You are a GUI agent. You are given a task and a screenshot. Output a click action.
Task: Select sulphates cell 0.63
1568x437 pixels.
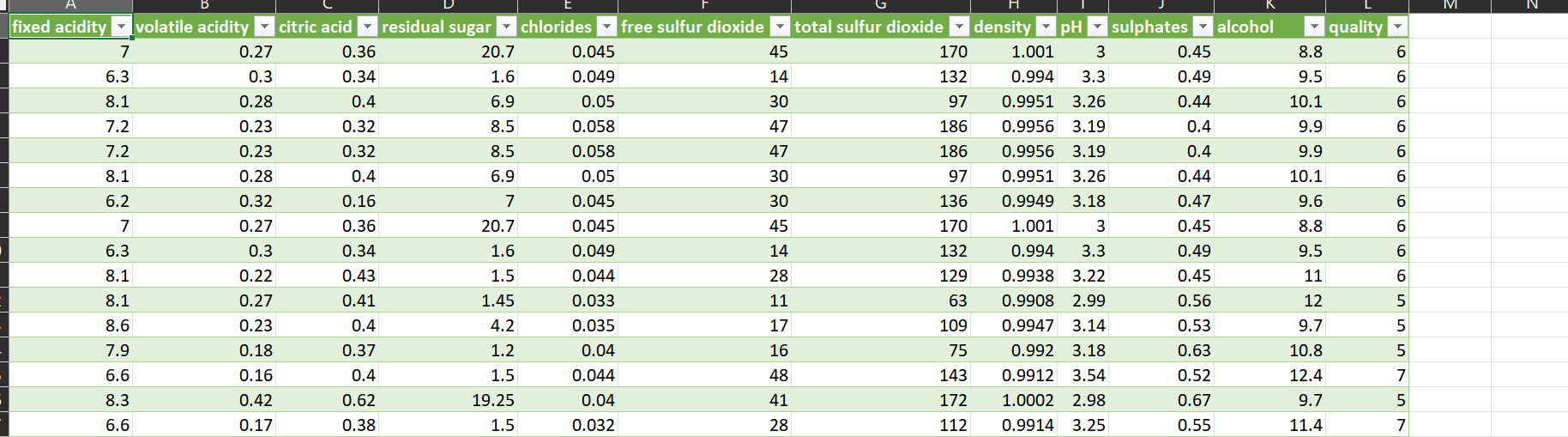tap(1161, 350)
